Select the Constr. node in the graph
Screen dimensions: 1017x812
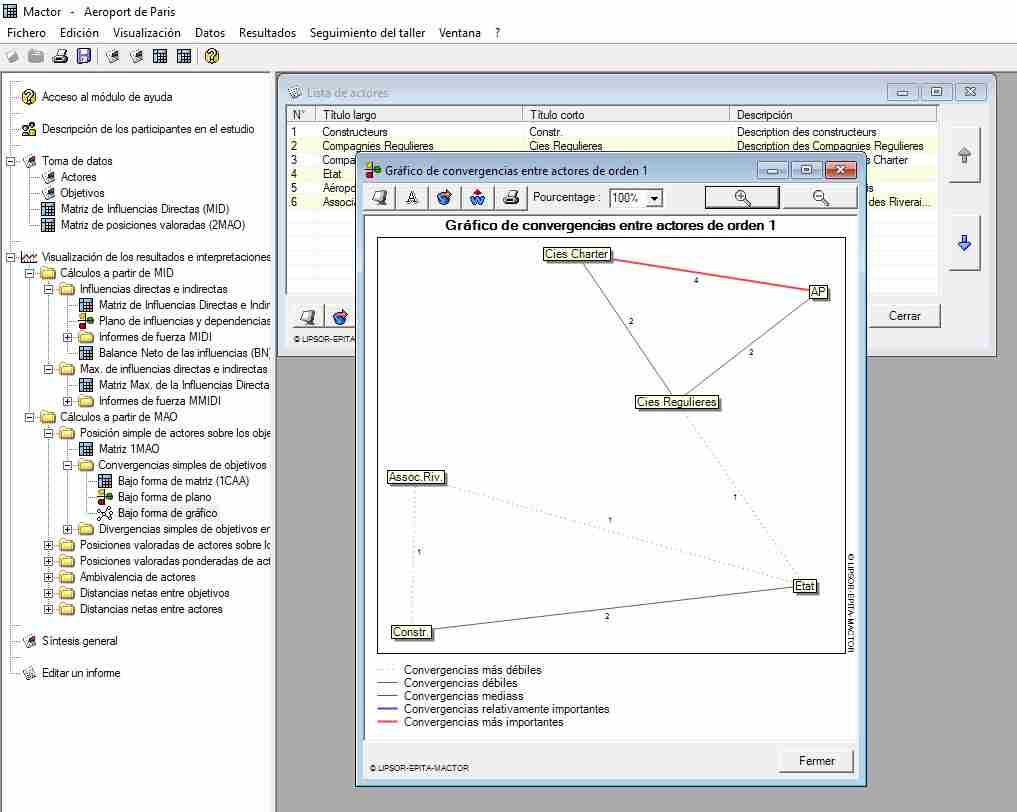click(x=411, y=632)
